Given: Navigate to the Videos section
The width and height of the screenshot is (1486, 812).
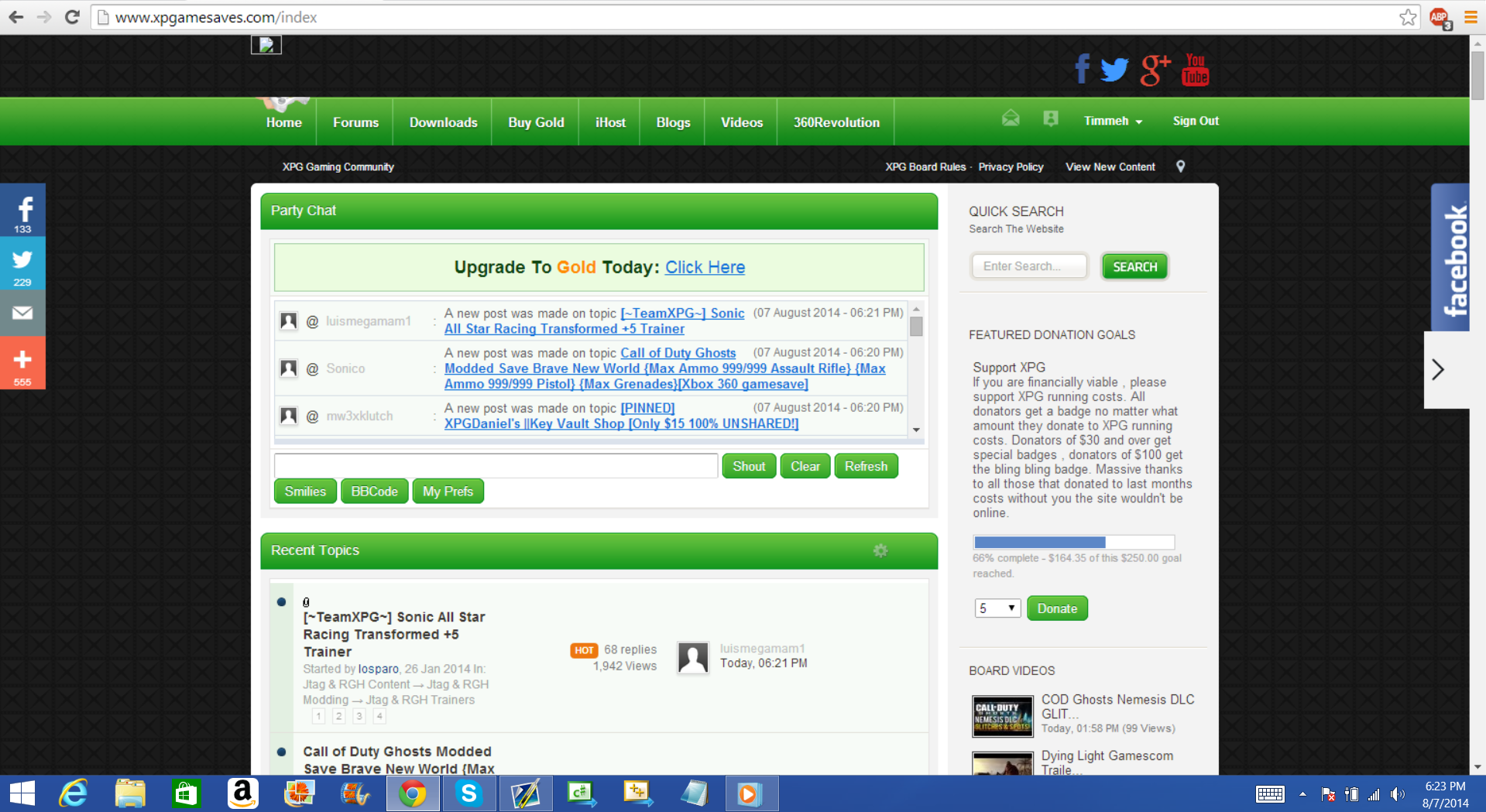Looking at the screenshot, I should [742, 122].
